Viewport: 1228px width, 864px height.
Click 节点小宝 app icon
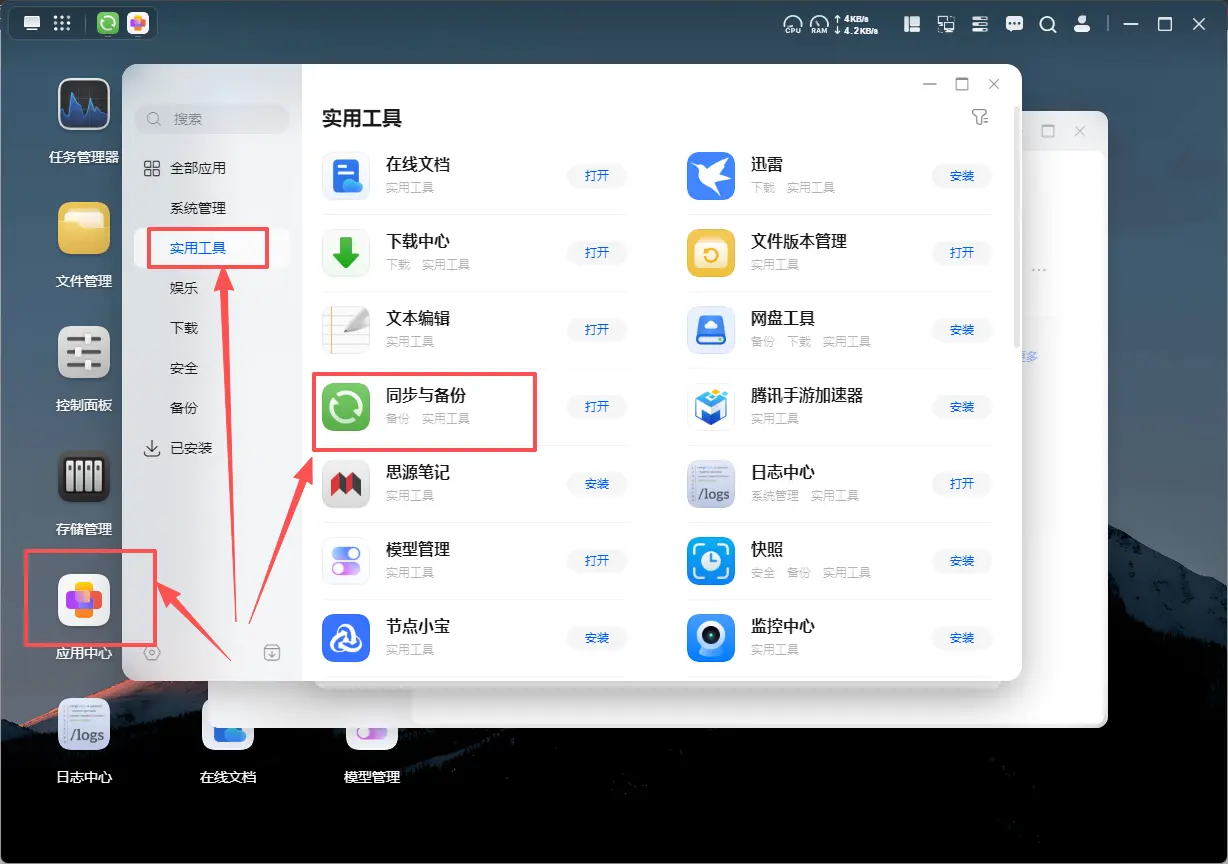point(346,638)
